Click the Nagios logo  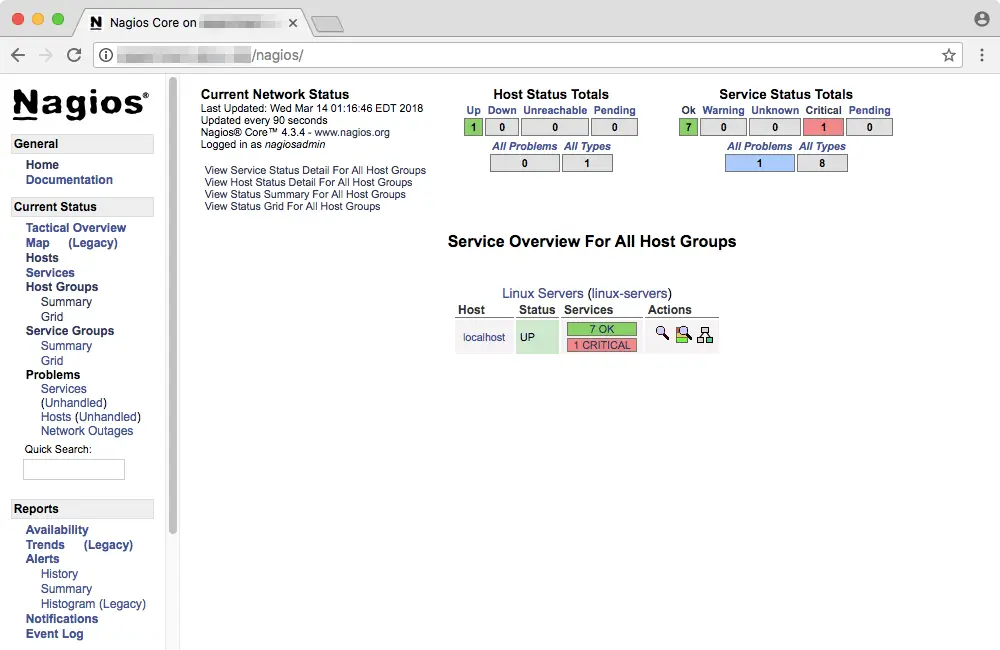pyautogui.click(x=80, y=104)
